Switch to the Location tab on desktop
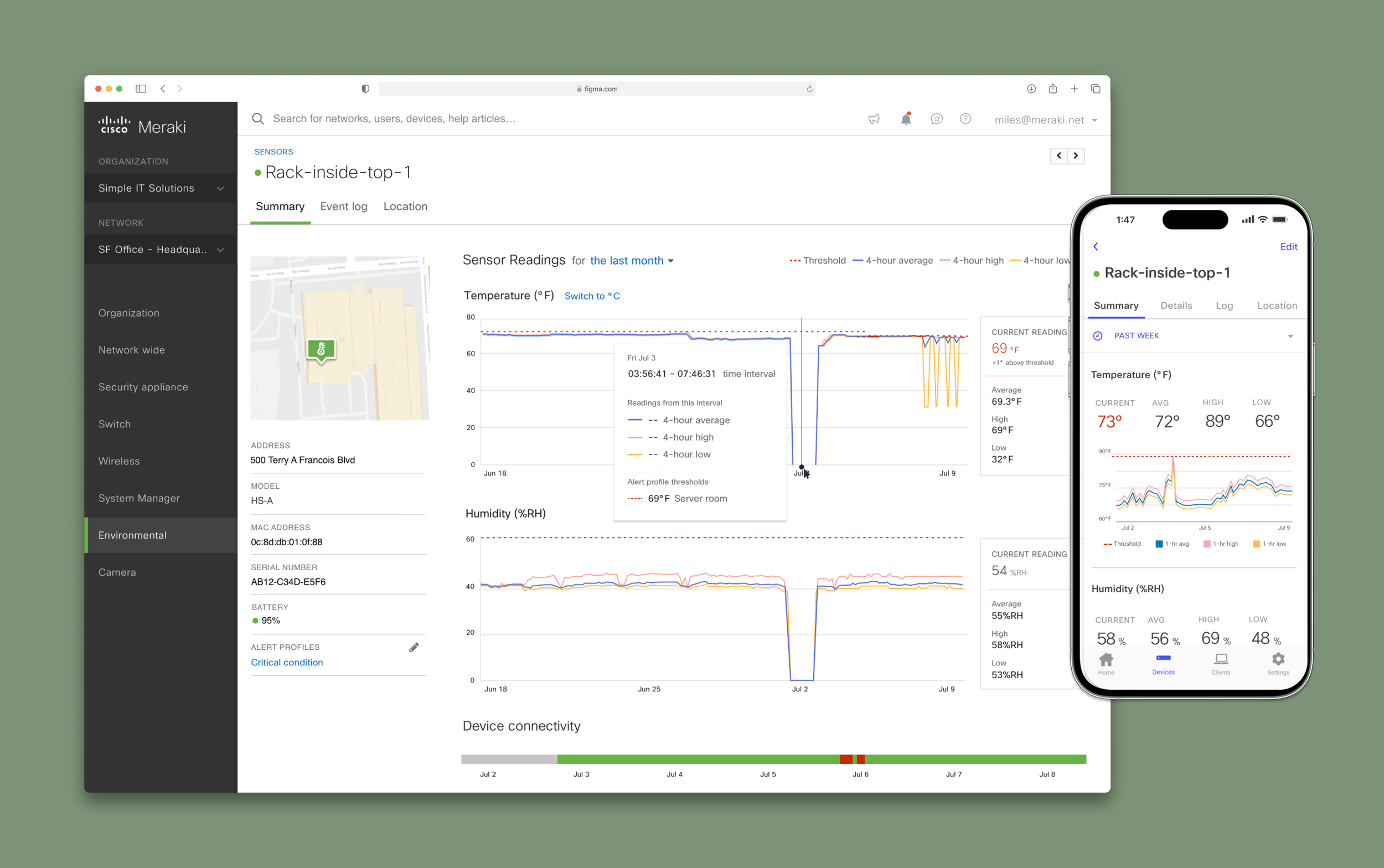 point(405,206)
